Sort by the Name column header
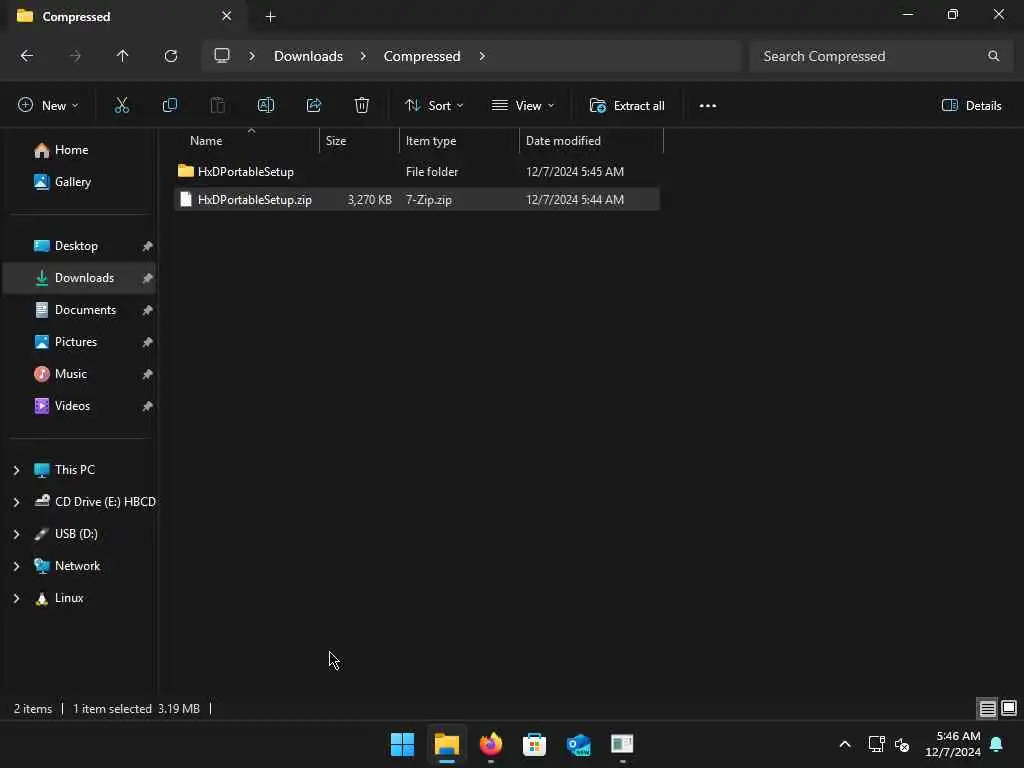Viewport: 1024px width, 768px height. pyautogui.click(x=248, y=141)
